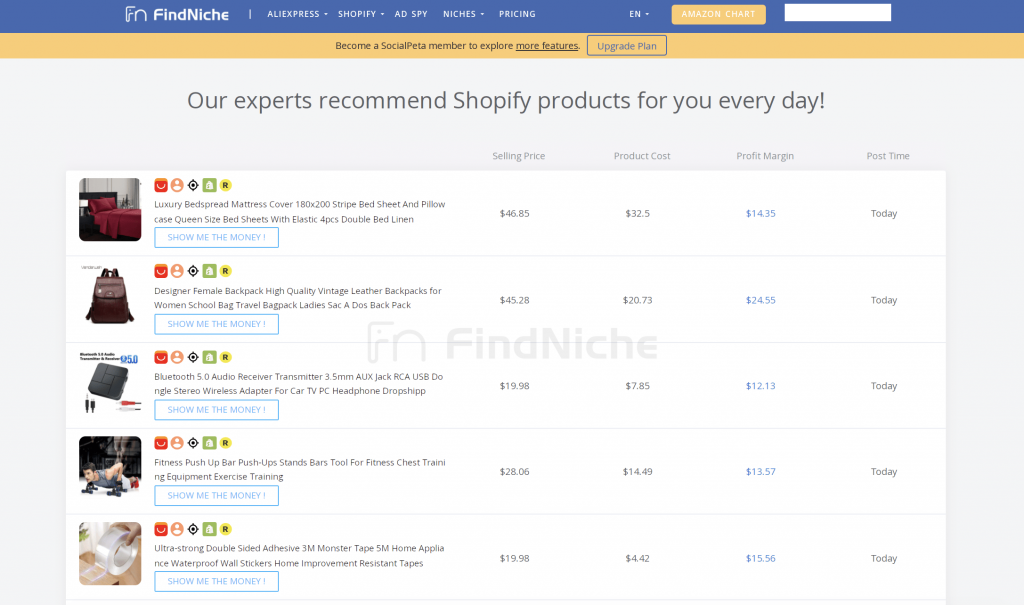Viewport: 1024px width, 605px height.
Task: Click the Ultra-strong Double Sided Adhesive title
Action: pyautogui.click(x=299, y=555)
